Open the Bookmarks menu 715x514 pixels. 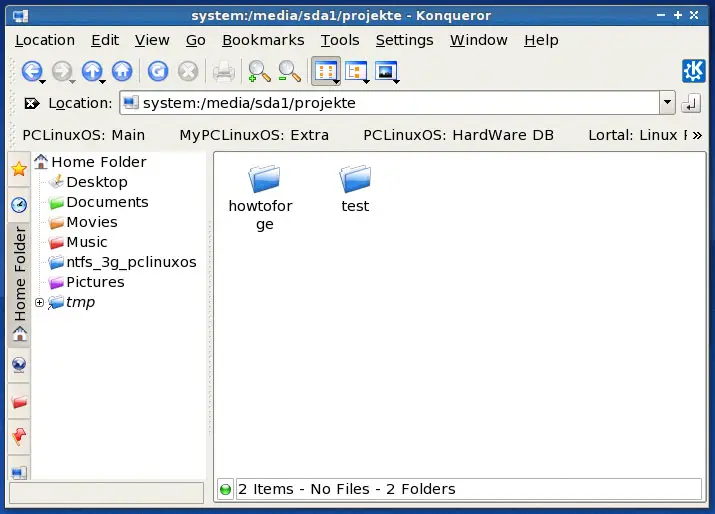coord(263,40)
